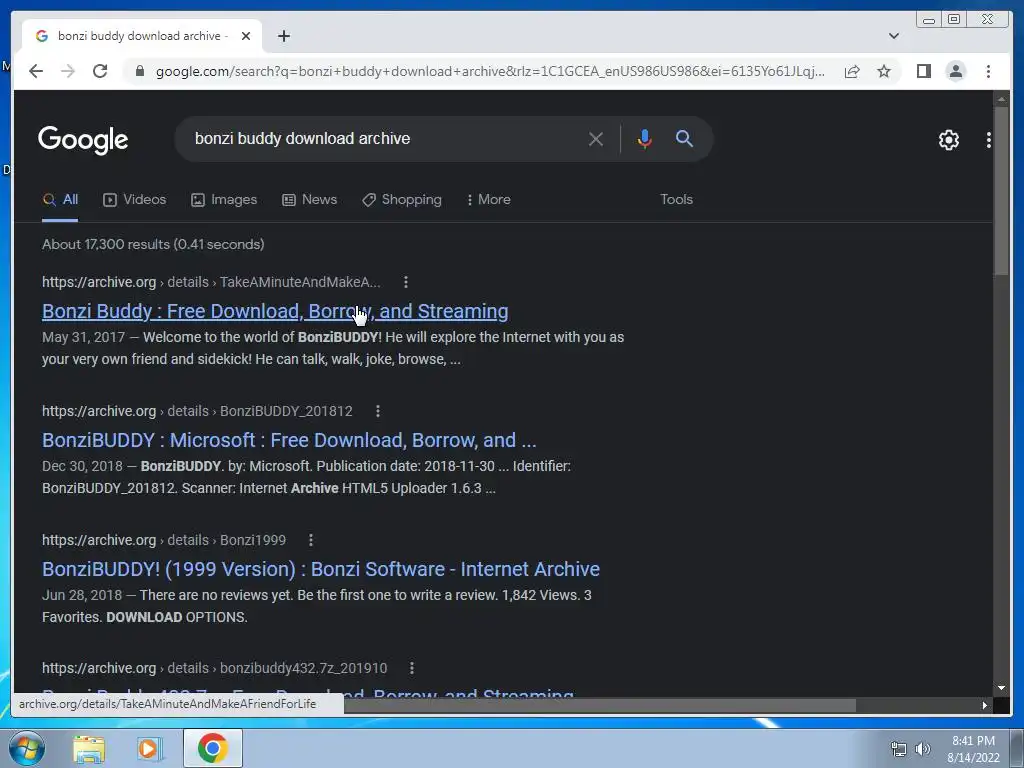Open a new browser tab

point(283,36)
